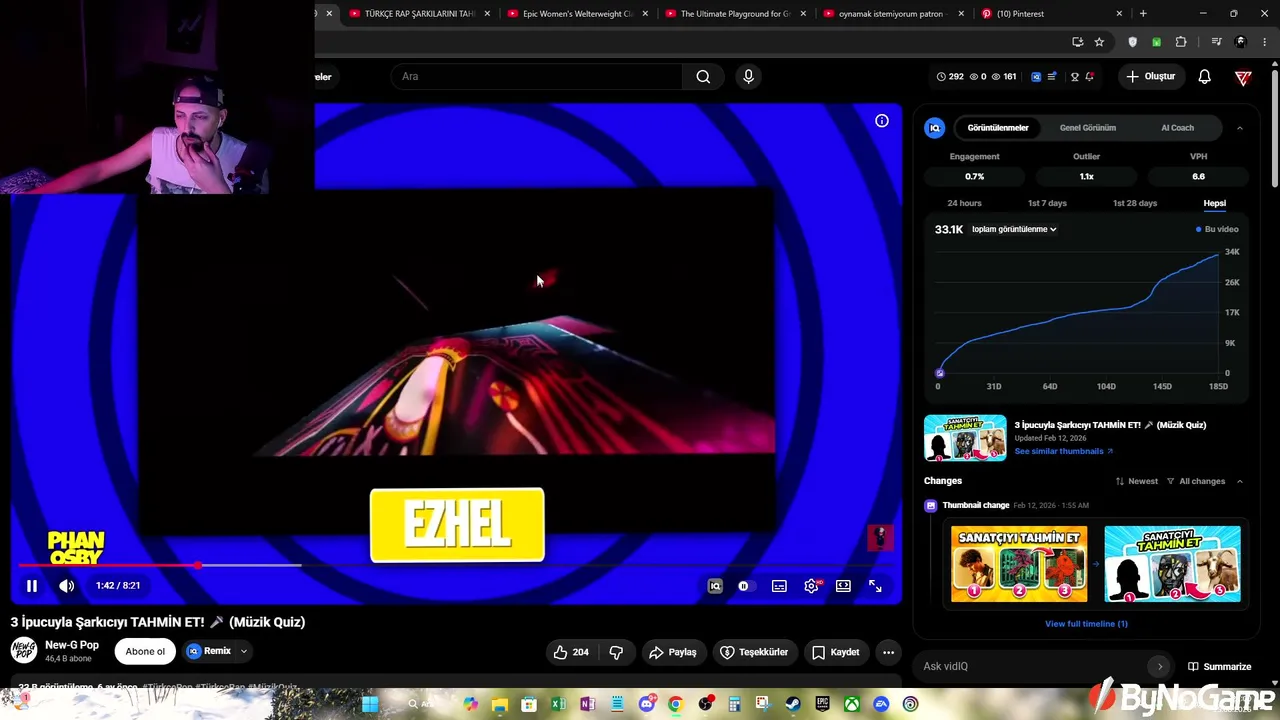Click View full timeline (1) link
Image resolution: width=1280 pixels, height=720 pixels.
pos(1086,624)
